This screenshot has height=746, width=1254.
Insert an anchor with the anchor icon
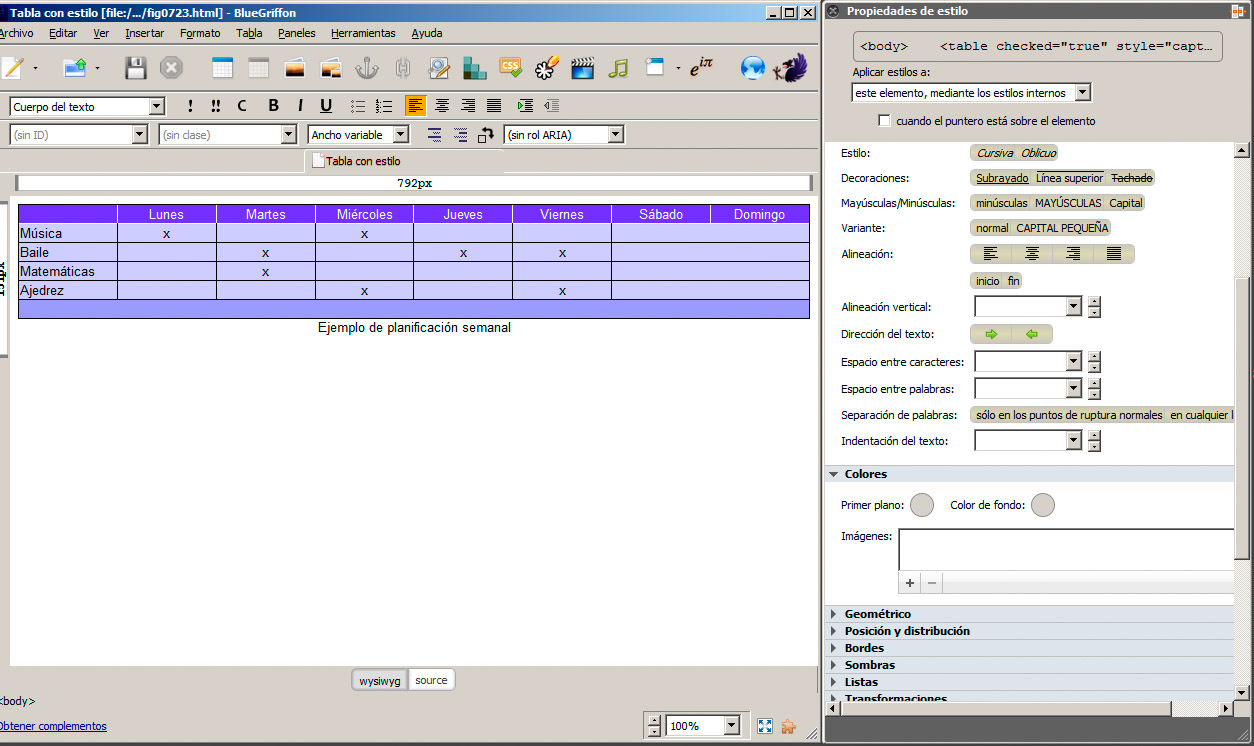367,68
